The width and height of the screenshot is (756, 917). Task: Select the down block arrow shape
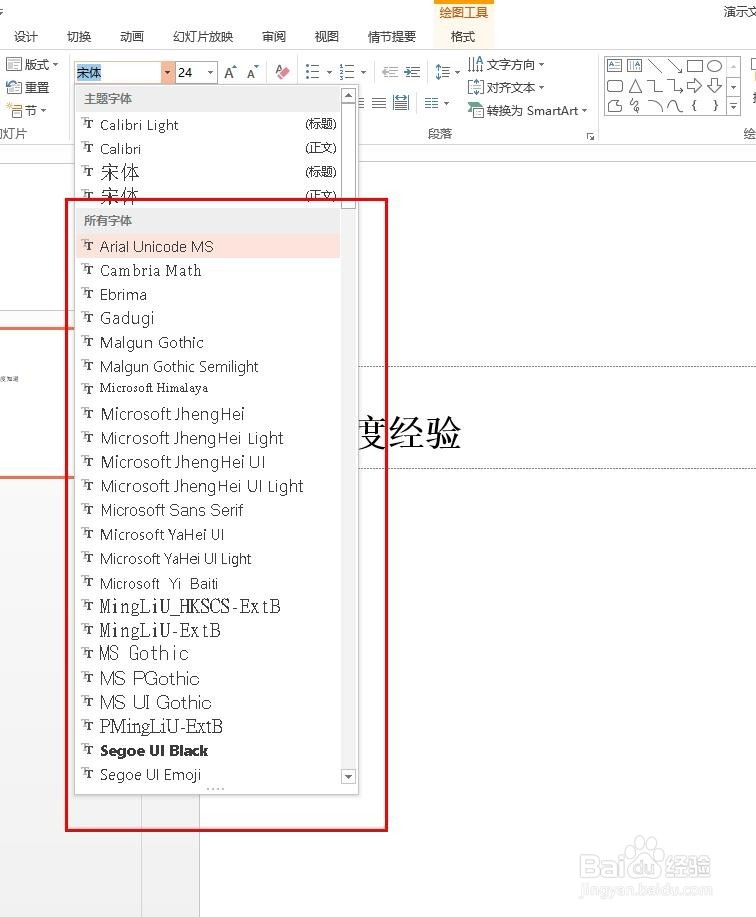click(714, 86)
